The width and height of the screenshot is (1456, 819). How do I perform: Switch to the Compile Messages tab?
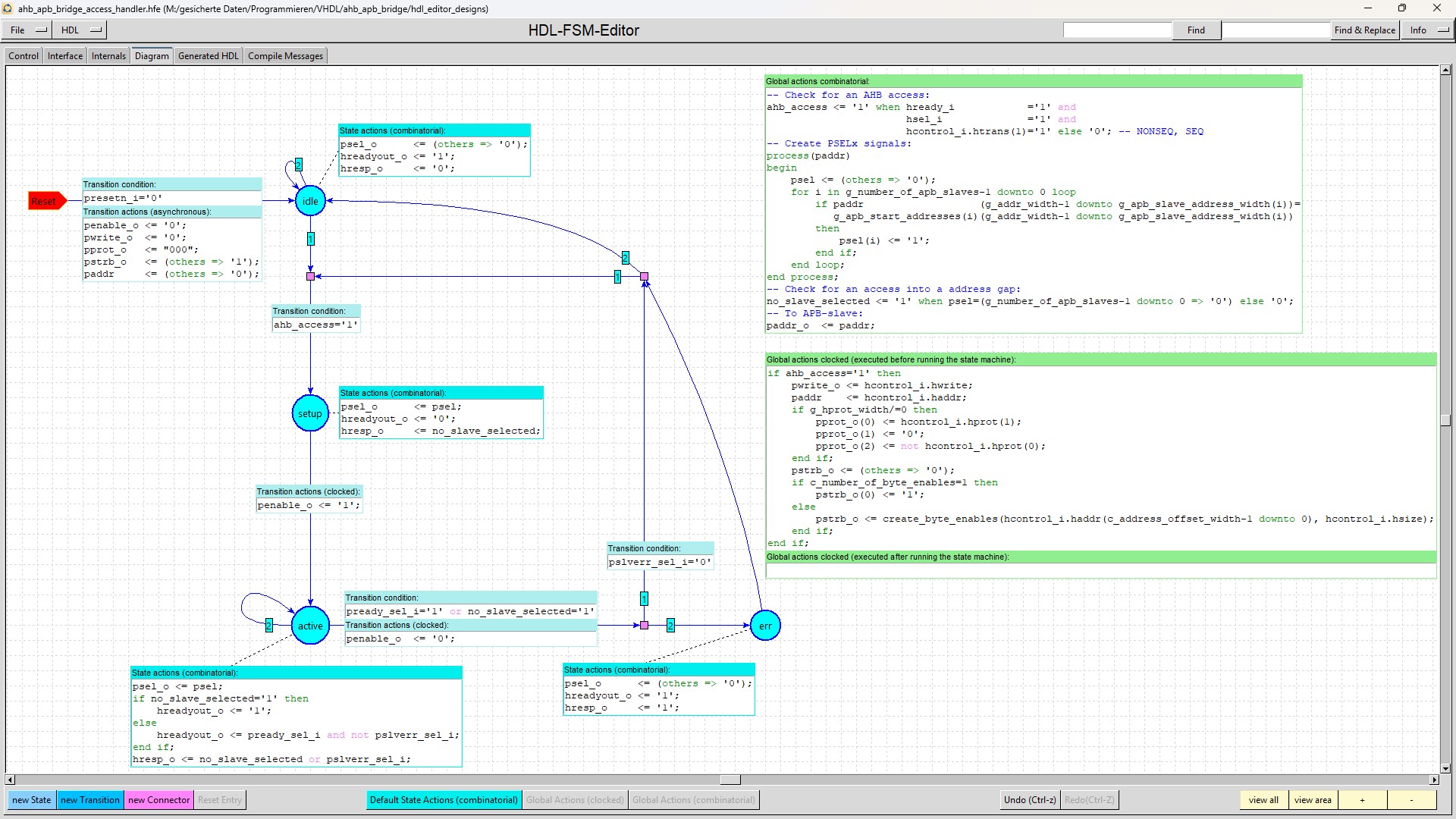click(285, 56)
